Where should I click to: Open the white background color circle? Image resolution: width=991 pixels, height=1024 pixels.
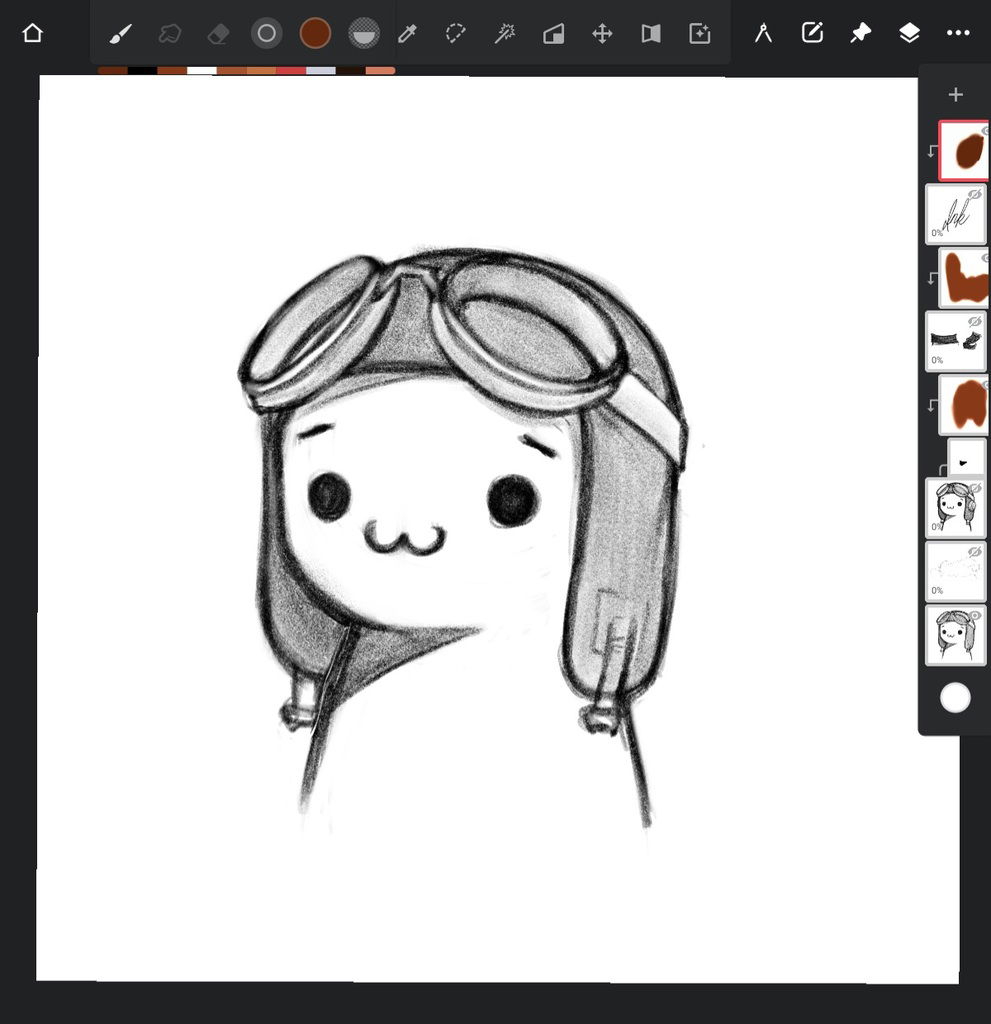click(955, 698)
